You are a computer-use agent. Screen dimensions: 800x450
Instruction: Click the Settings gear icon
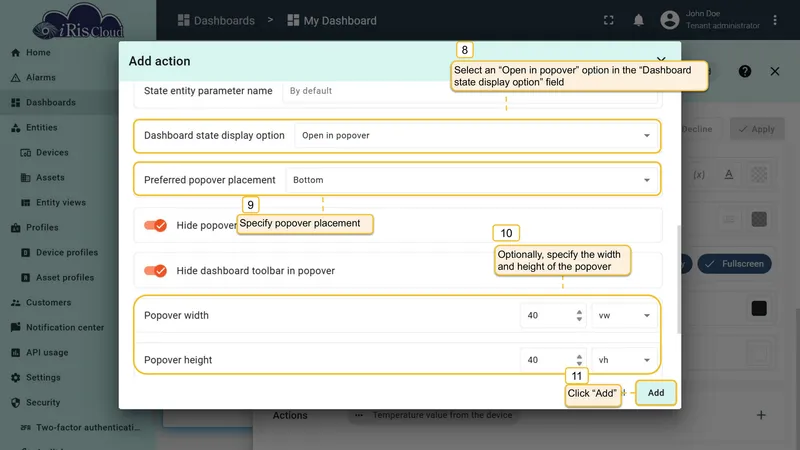[15, 378]
